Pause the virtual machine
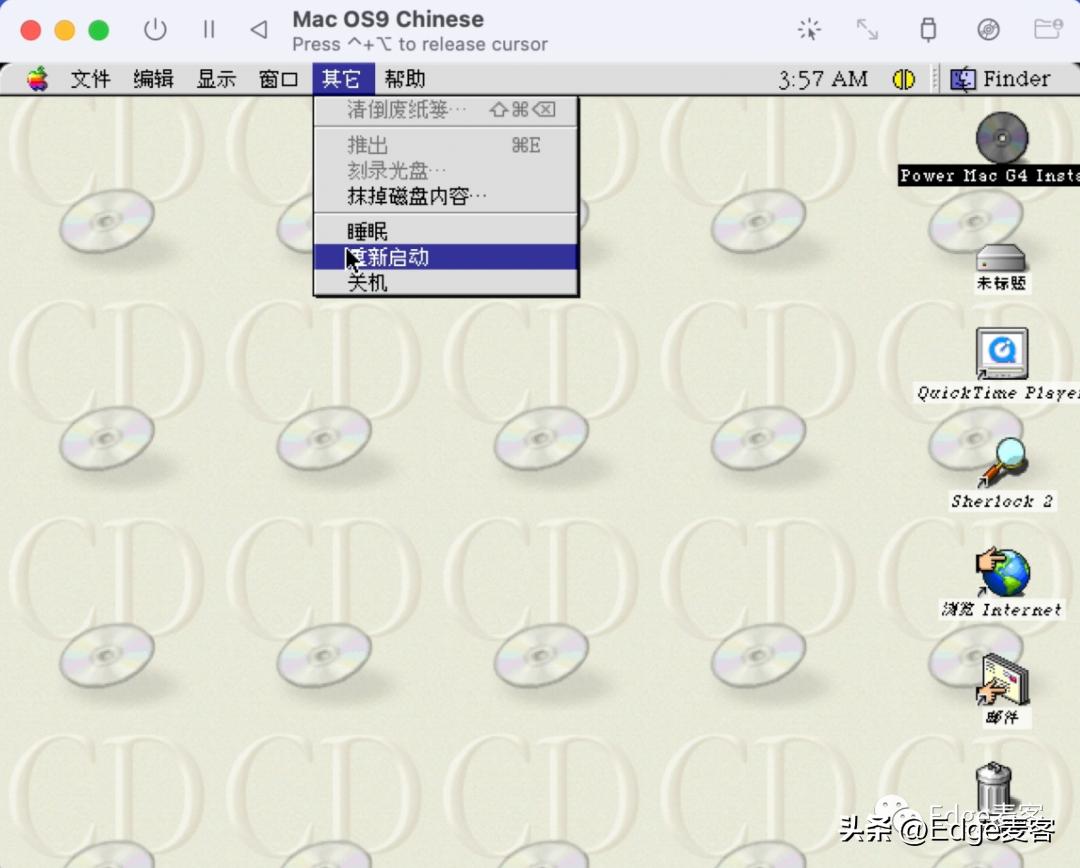Viewport: 1080px width, 868px height. [x=209, y=30]
